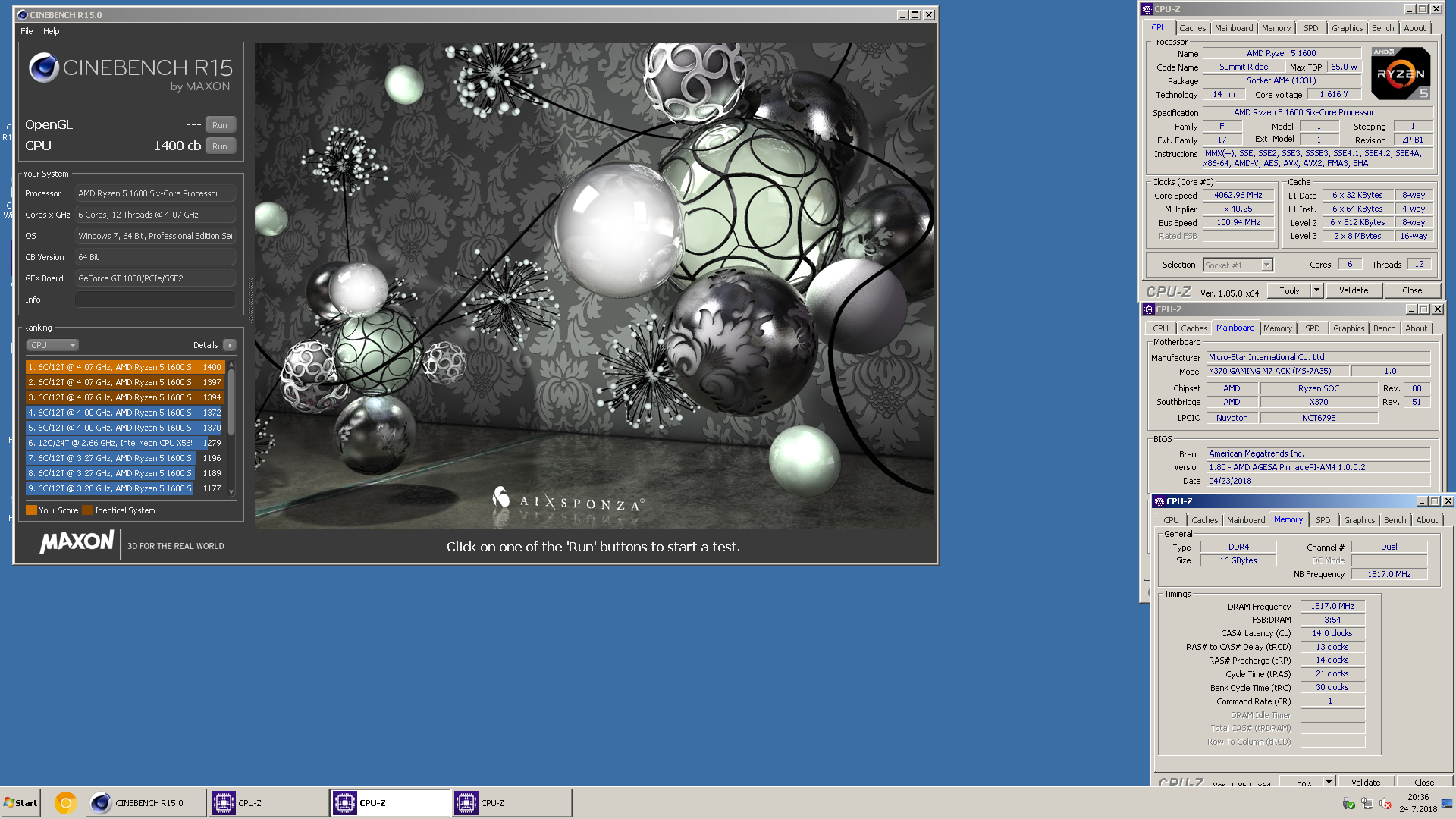Click the Details arrow icon in Ranking
The height and width of the screenshot is (819, 1456).
pos(230,345)
